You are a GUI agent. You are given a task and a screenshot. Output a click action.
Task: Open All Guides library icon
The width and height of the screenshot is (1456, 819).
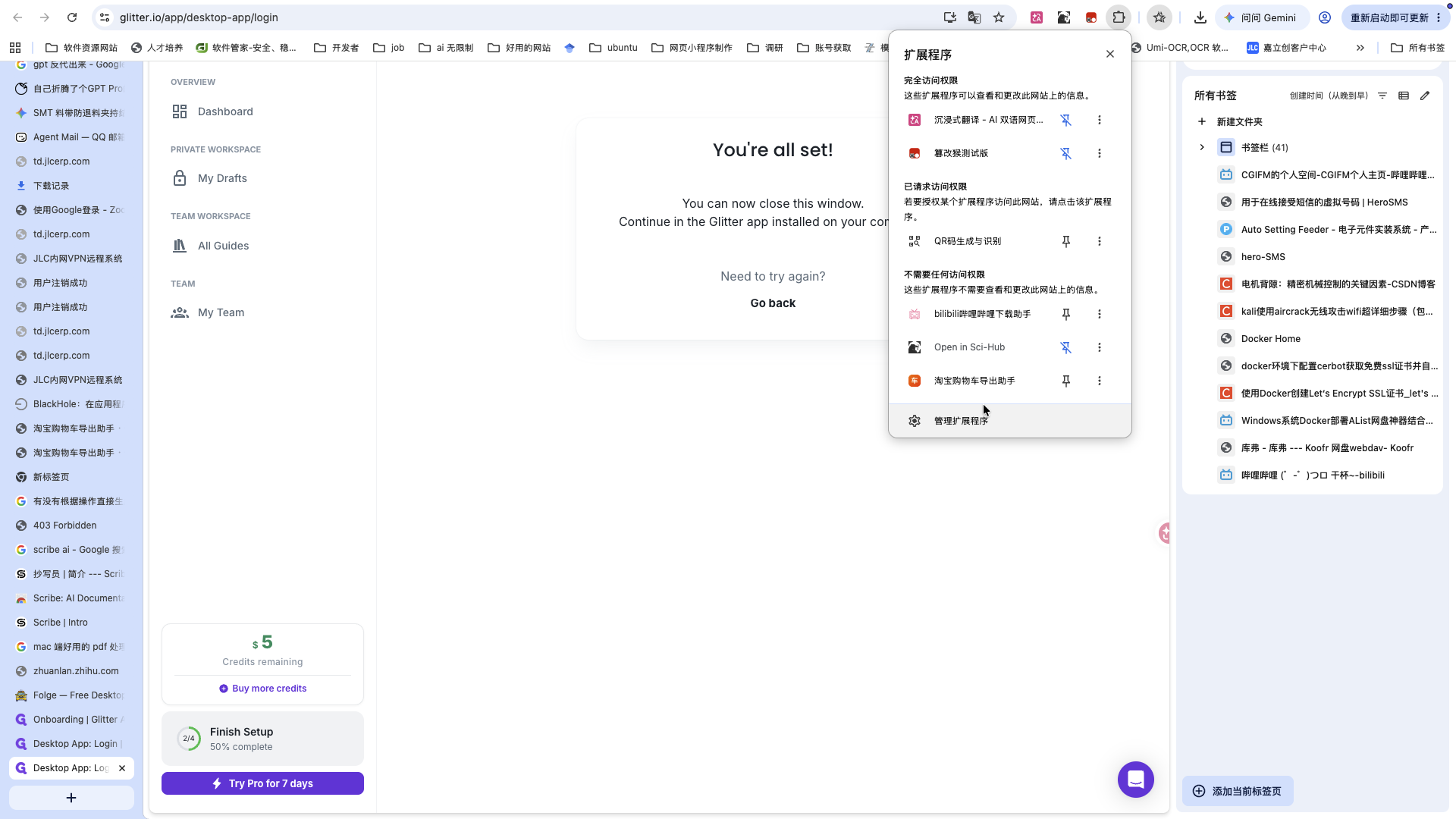(x=180, y=246)
